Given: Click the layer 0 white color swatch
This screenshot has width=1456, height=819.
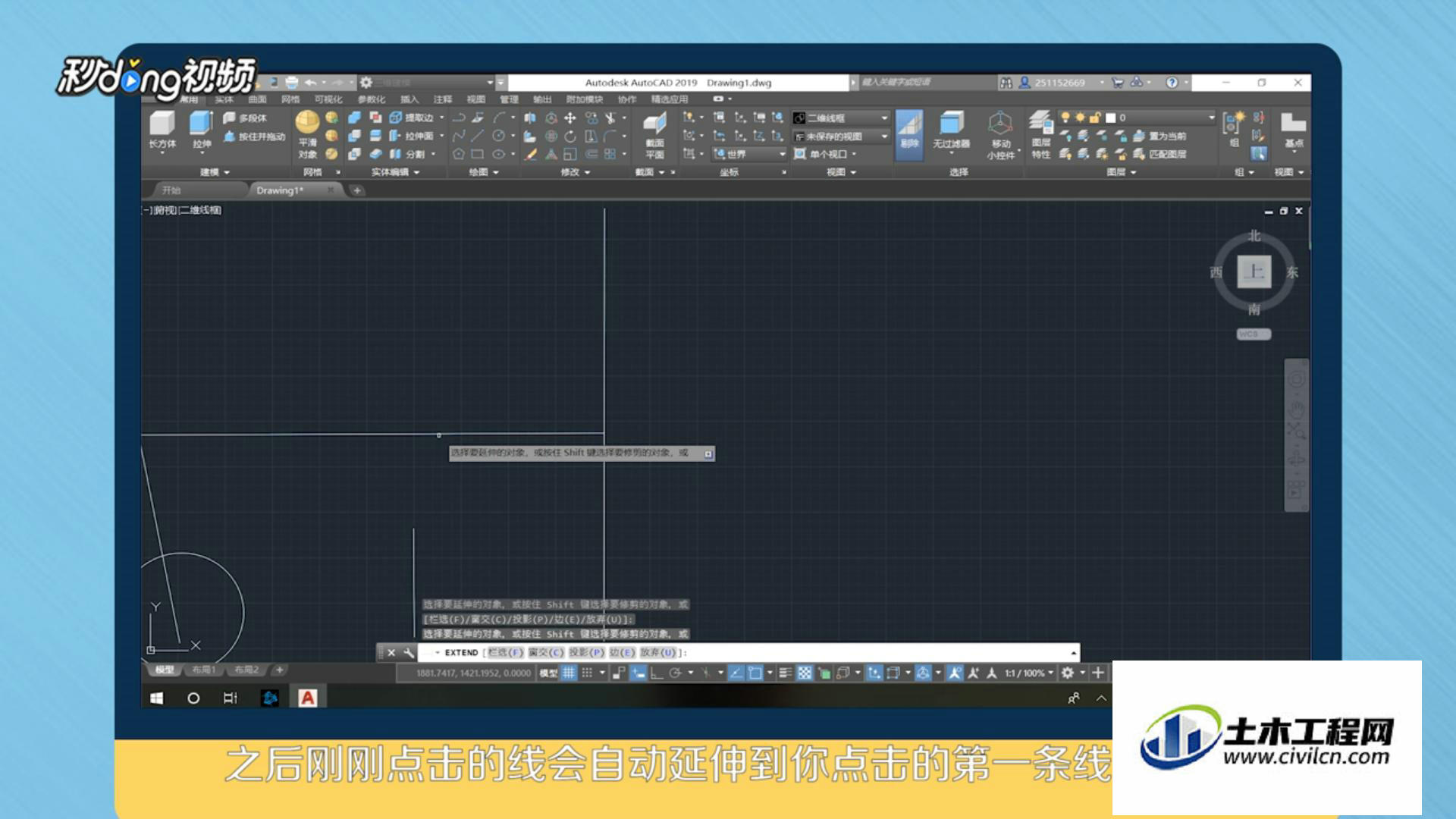Looking at the screenshot, I should (1110, 118).
